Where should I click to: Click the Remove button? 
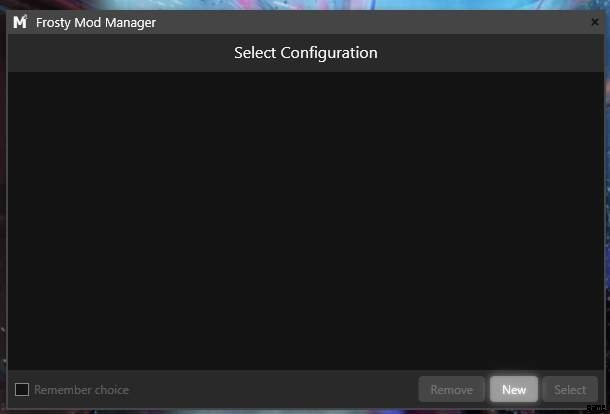(x=451, y=390)
